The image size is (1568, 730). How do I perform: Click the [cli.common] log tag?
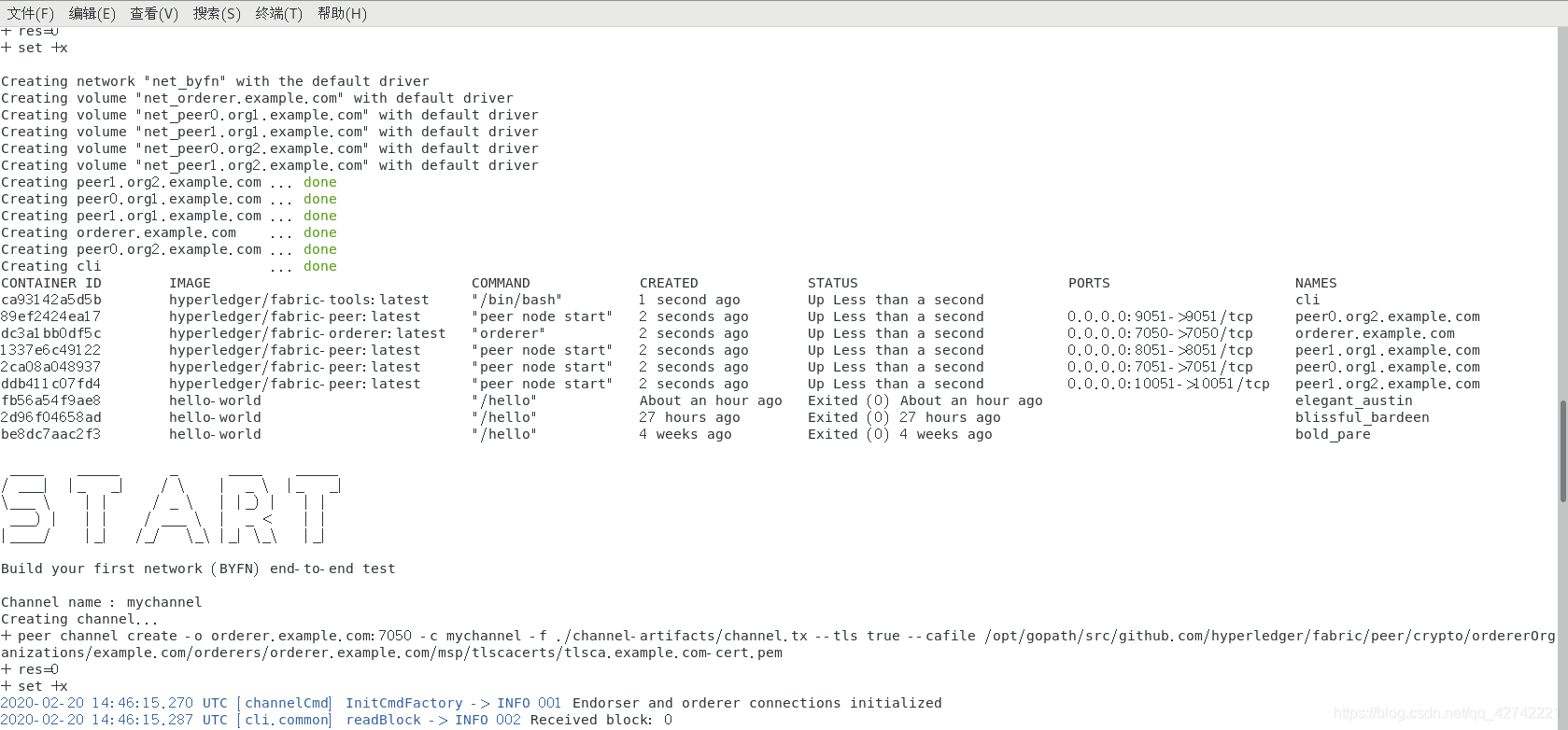point(283,720)
